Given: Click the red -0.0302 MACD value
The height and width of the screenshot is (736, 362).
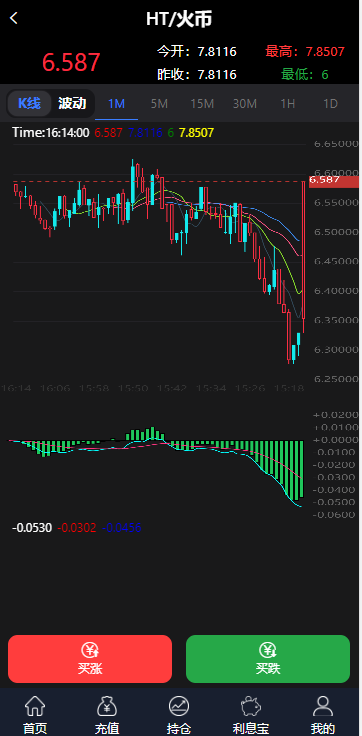Looking at the screenshot, I should click(x=77, y=528).
